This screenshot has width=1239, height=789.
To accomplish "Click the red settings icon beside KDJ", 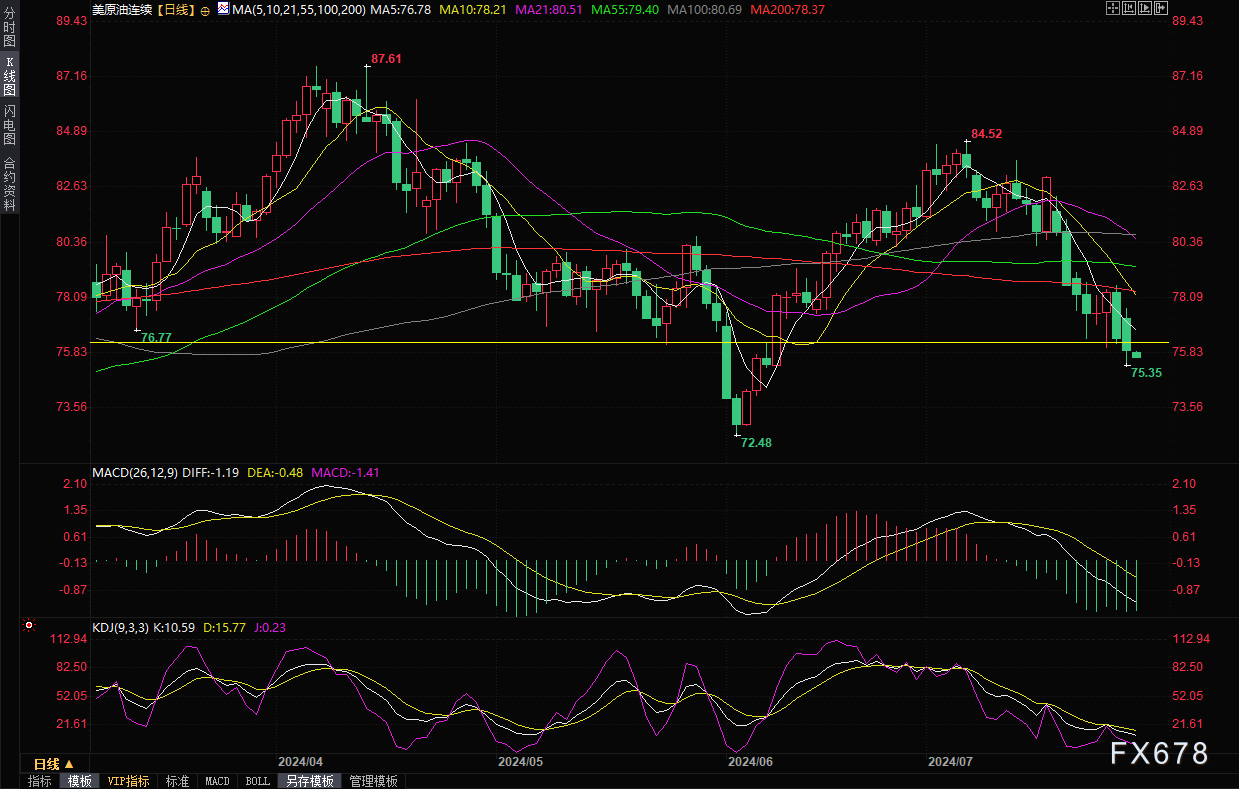I will point(29,627).
